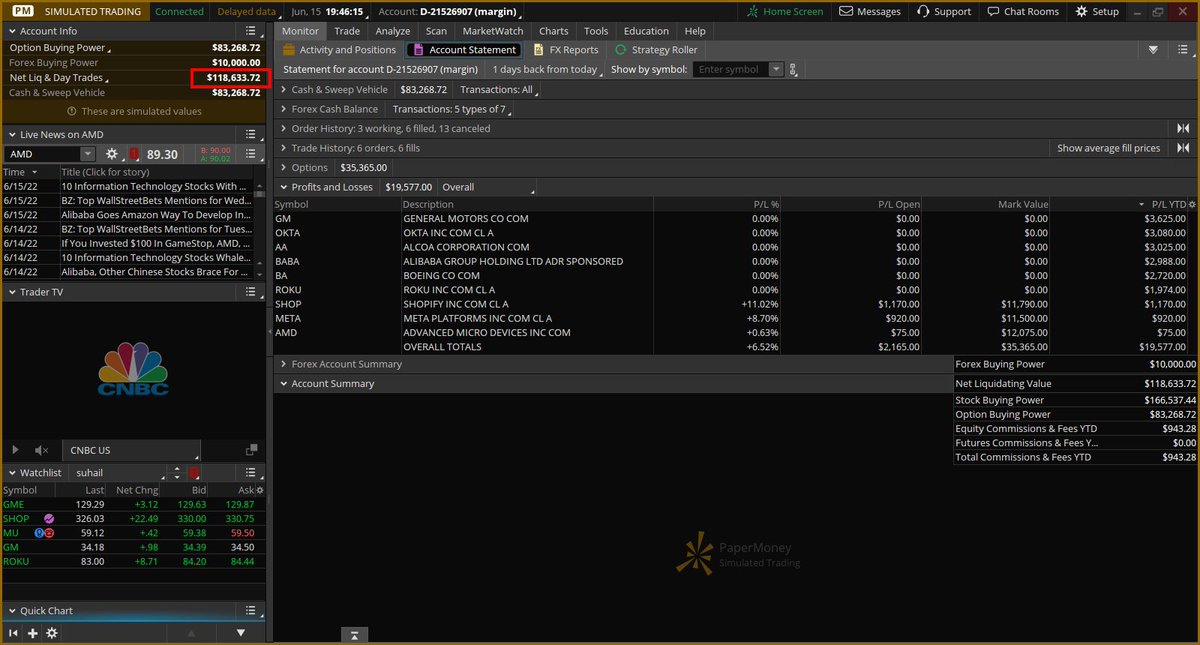Collapse the Quick Chart gadget
The width and height of the screenshot is (1200, 645).
coord(12,611)
